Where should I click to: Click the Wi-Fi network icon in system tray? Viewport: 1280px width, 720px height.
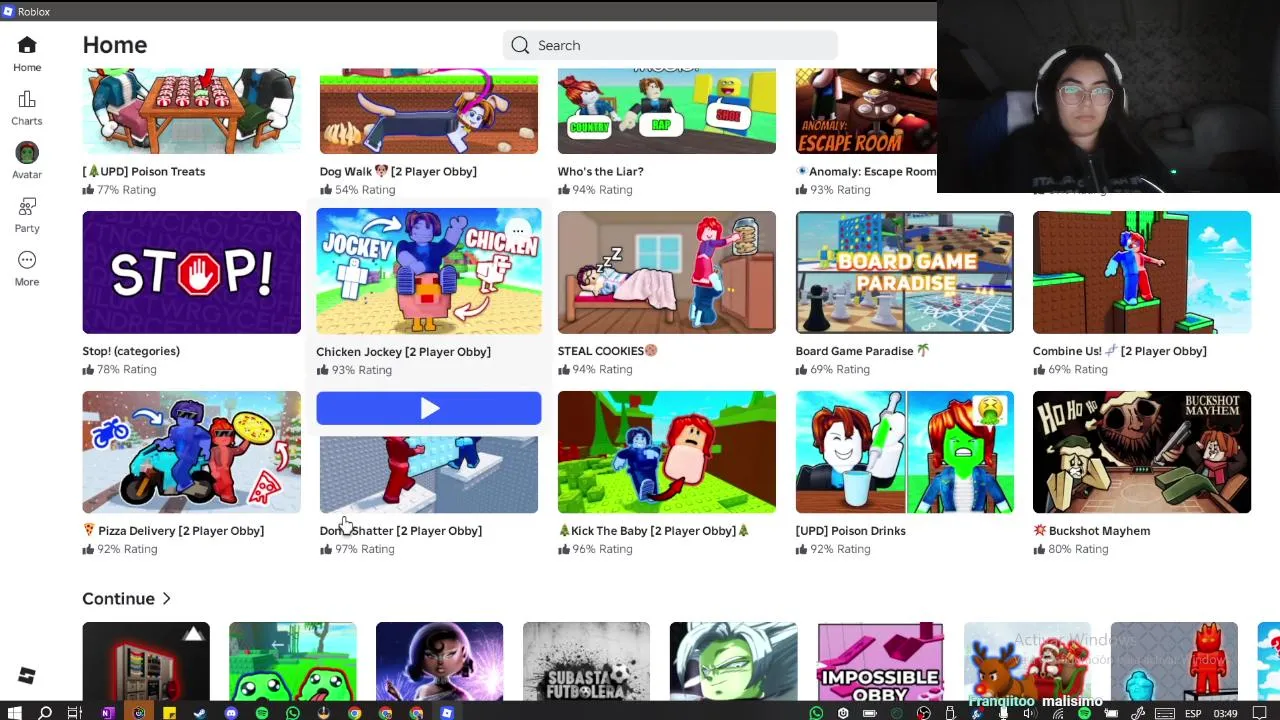(1058, 713)
